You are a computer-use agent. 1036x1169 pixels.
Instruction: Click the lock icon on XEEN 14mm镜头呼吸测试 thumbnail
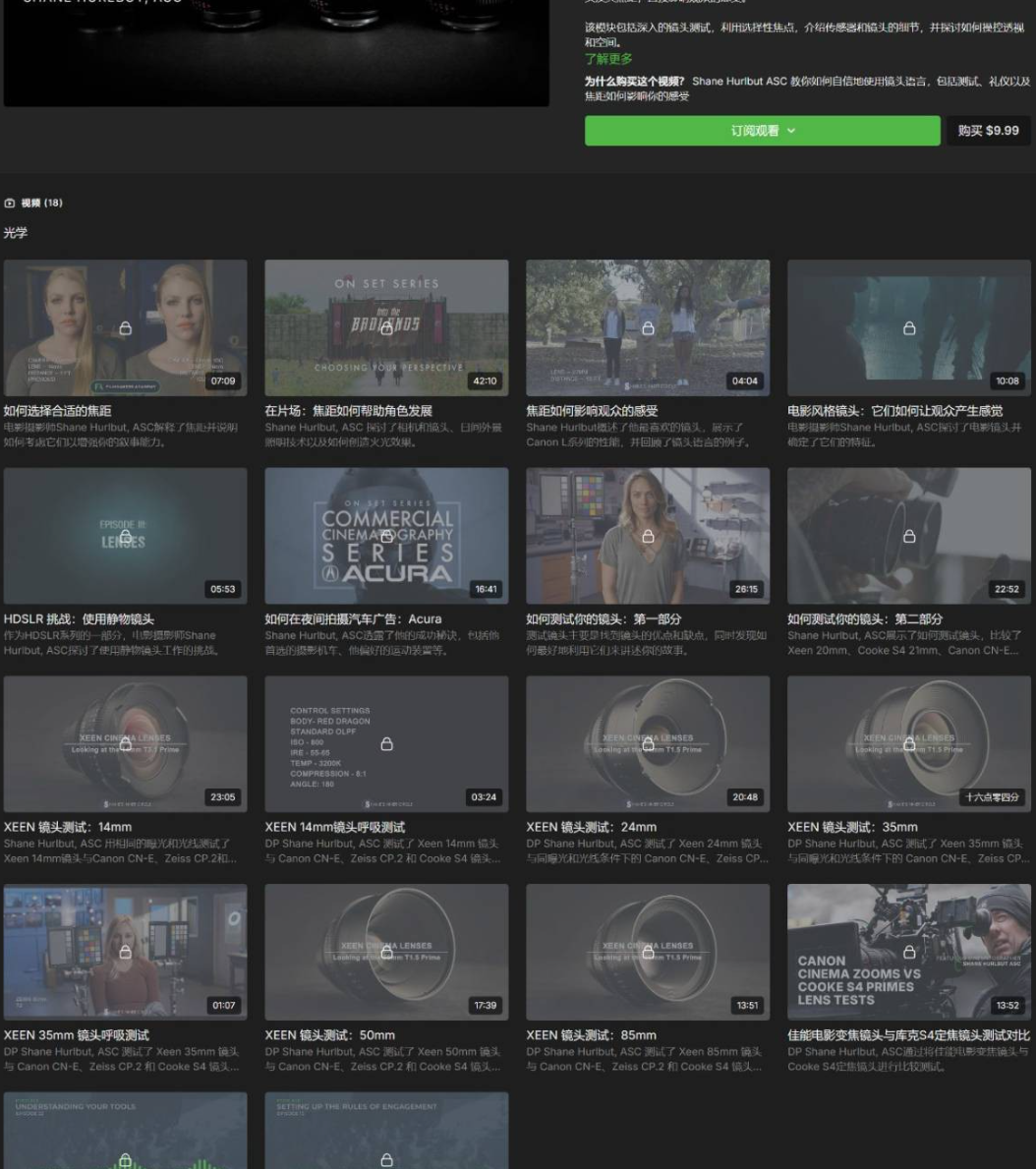click(387, 744)
